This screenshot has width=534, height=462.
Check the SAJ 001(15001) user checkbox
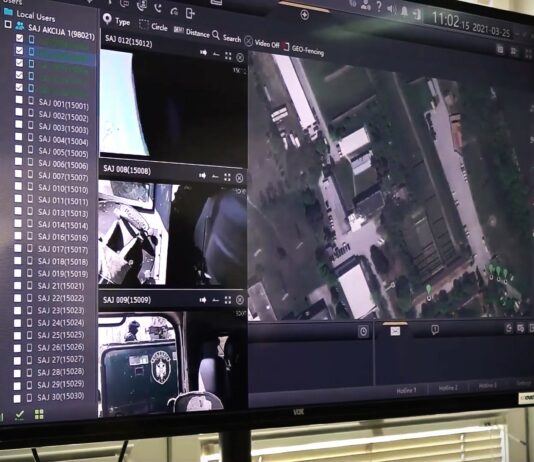(19, 100)
